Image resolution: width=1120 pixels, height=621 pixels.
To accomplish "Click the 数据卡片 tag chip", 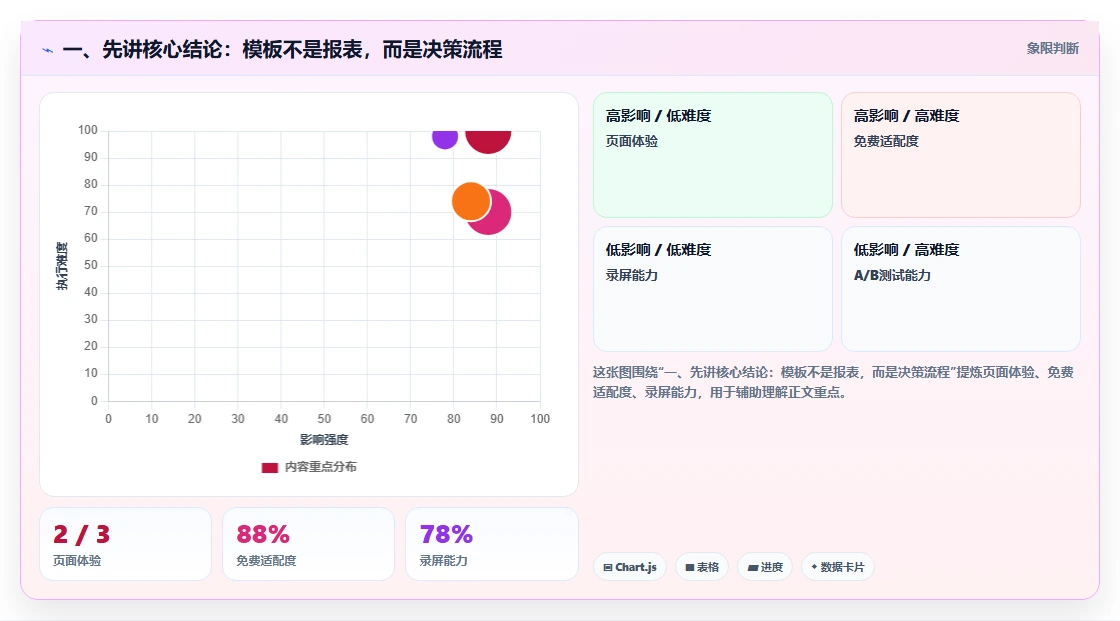I will point(838,567).
